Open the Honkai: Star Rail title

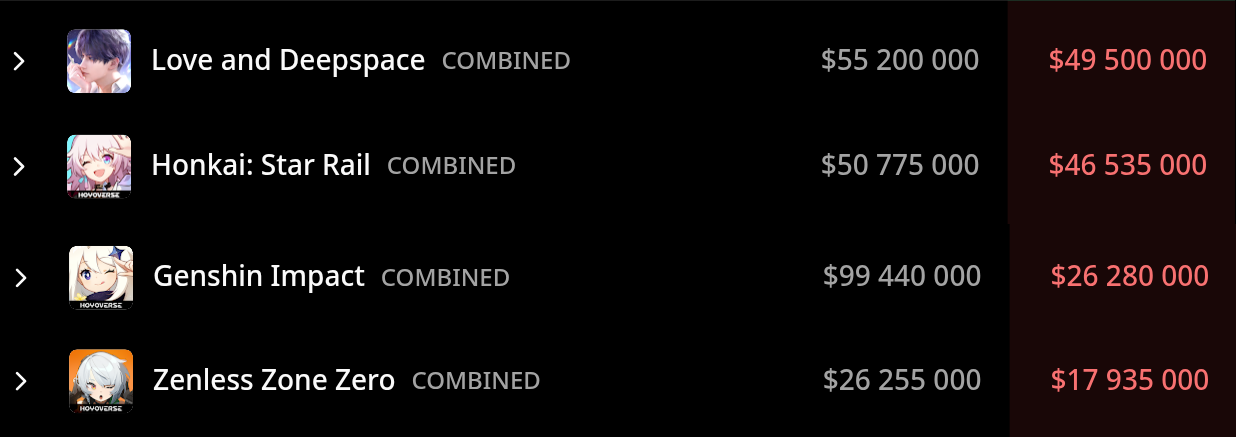point(261,165)
